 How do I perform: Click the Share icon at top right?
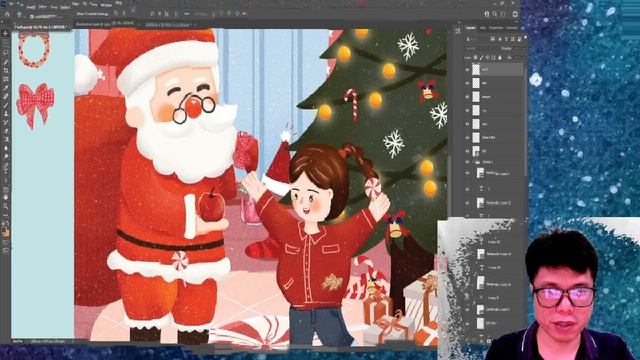[515, 14]
